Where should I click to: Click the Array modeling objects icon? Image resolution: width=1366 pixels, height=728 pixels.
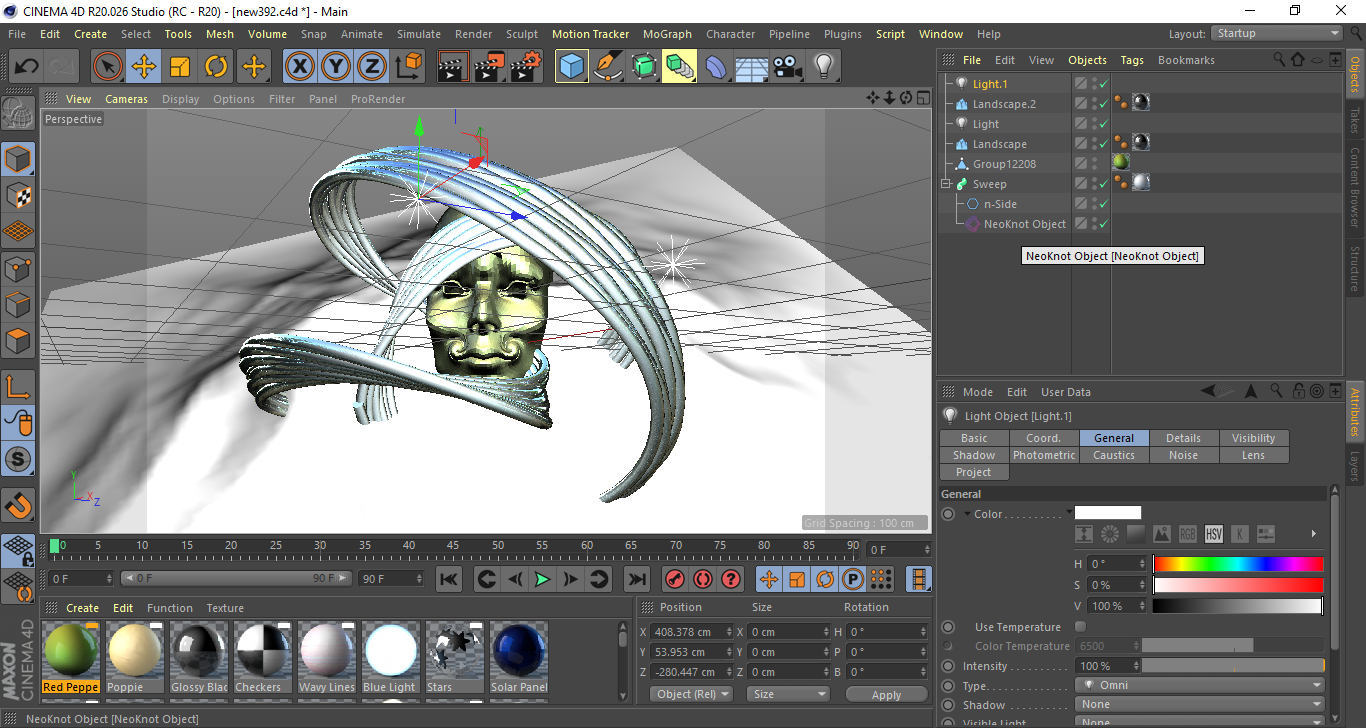(680, 67)
